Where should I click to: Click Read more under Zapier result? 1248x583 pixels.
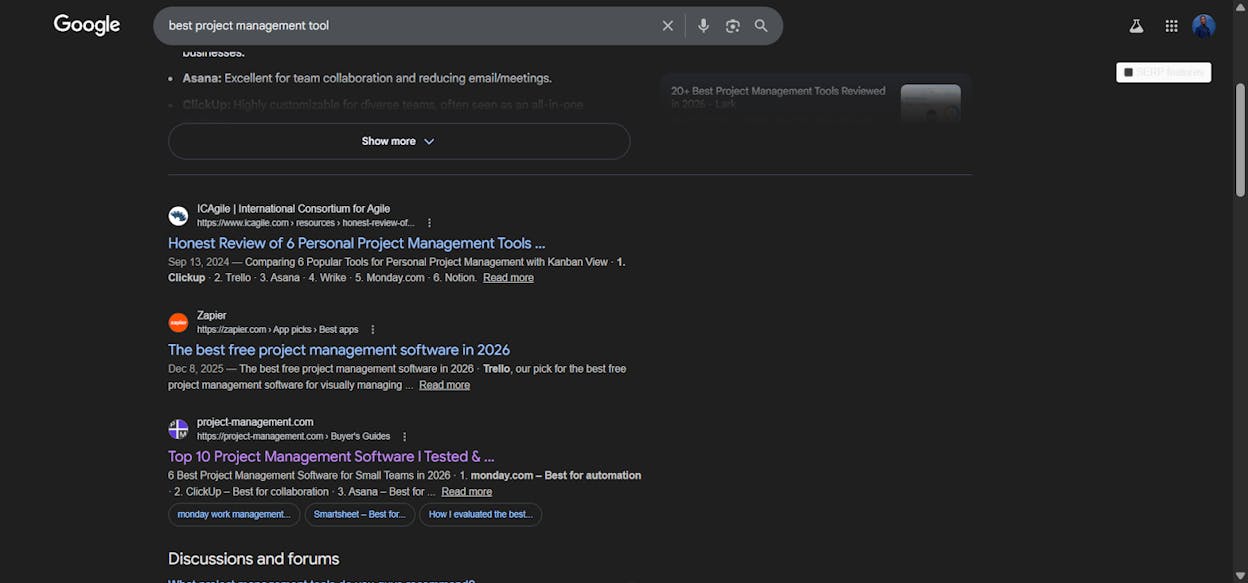pos(444,385)
